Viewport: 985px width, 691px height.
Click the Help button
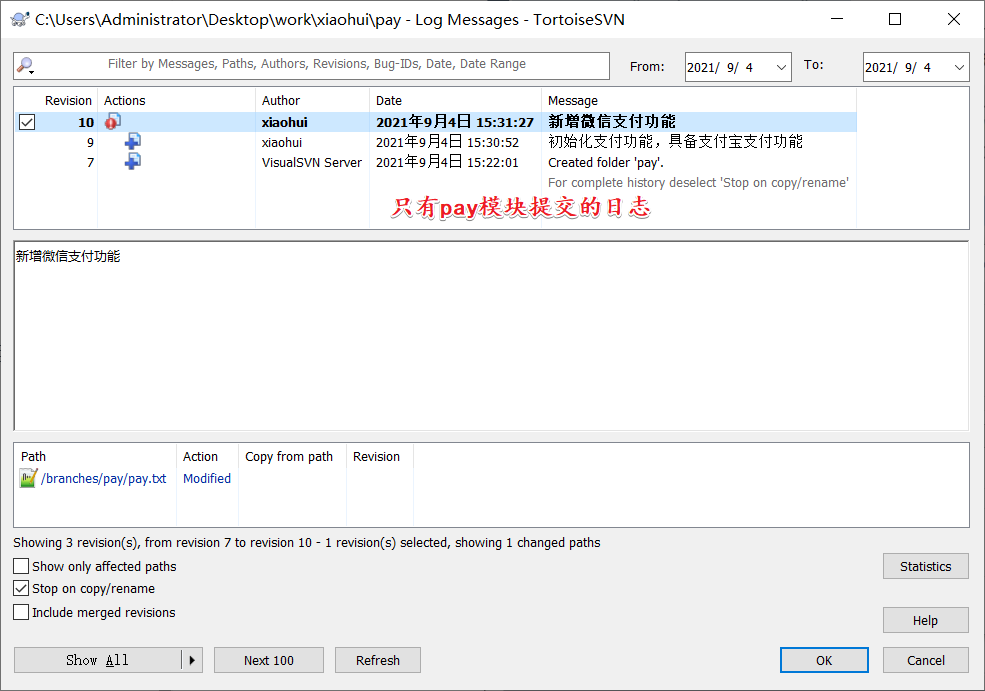925,620
